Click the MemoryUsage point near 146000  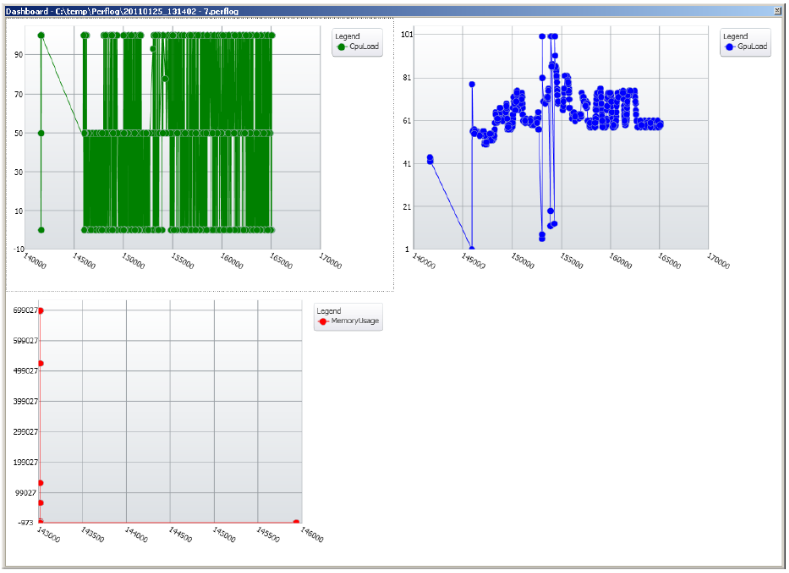coord(296,522)
